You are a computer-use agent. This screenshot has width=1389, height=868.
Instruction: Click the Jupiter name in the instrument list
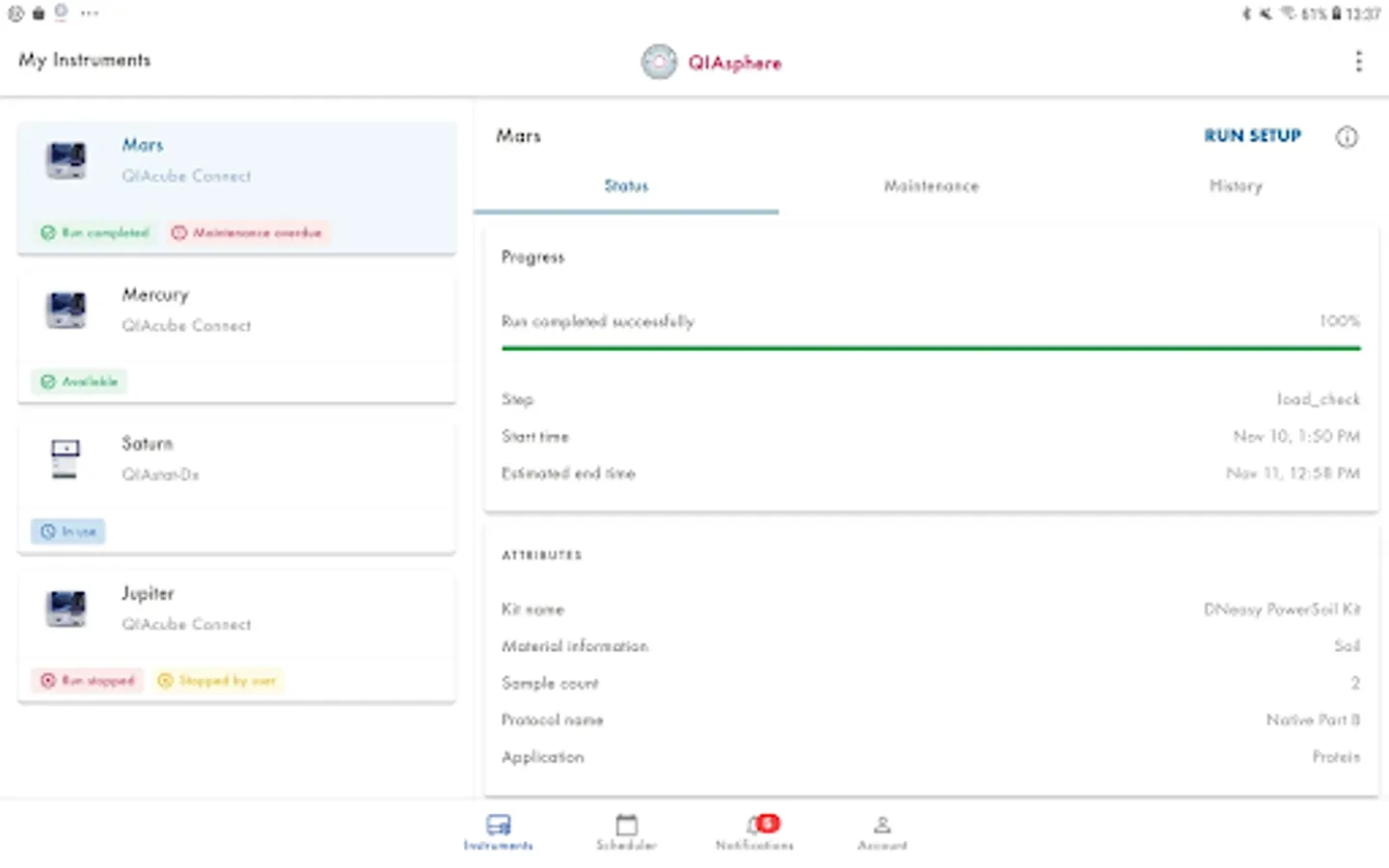[x=148, y=593]
